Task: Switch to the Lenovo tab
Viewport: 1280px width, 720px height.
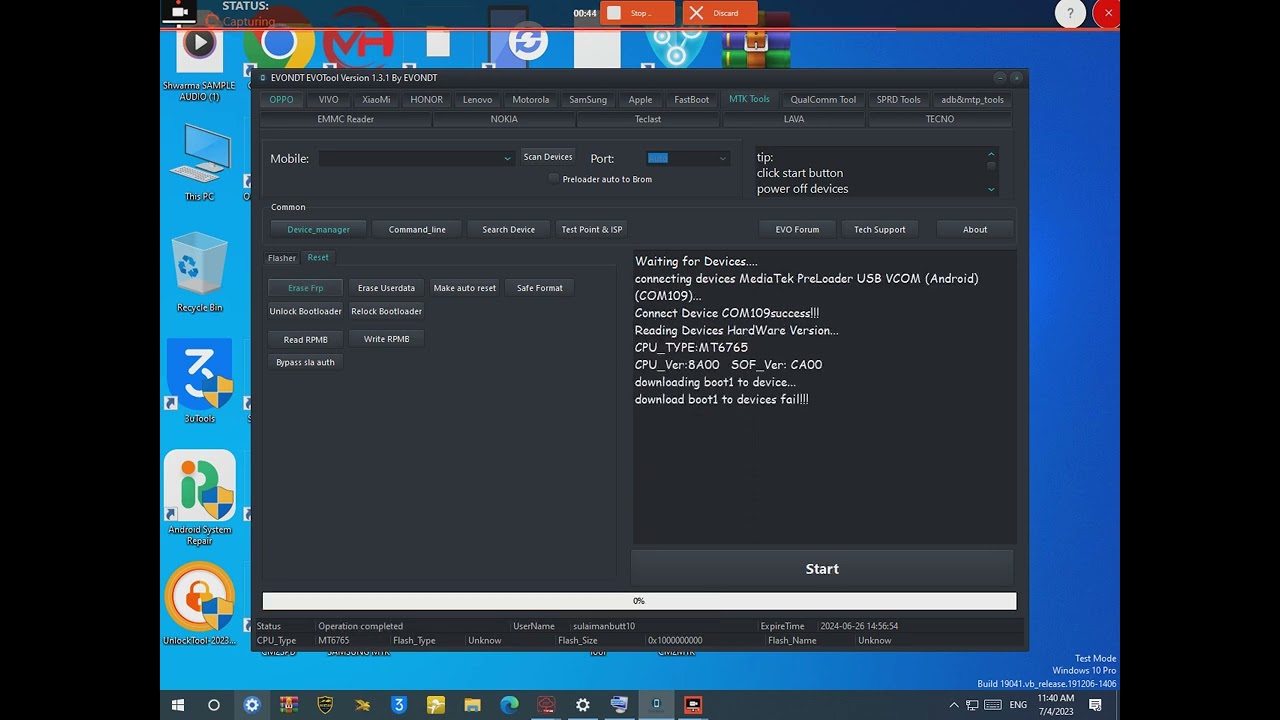Action: point(477,99)
